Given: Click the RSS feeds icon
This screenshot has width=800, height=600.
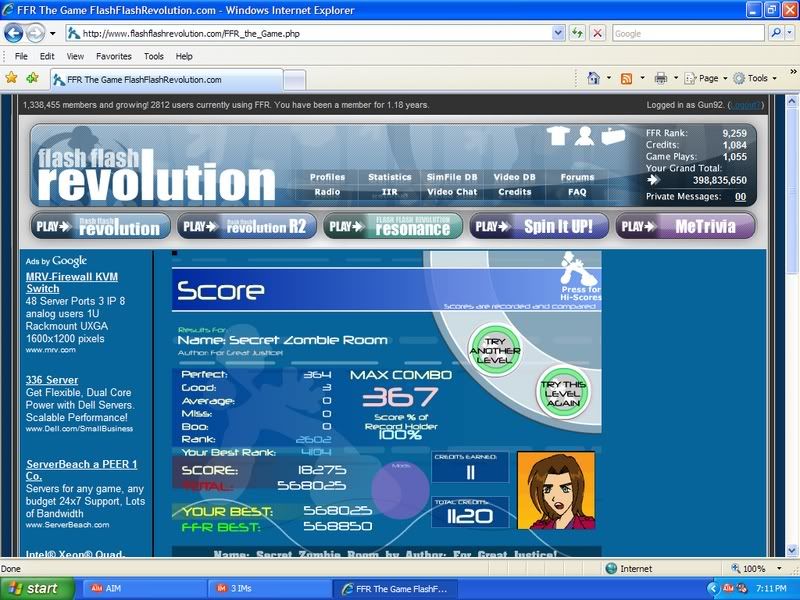Looking at the screenshot, I should [626, 78].
